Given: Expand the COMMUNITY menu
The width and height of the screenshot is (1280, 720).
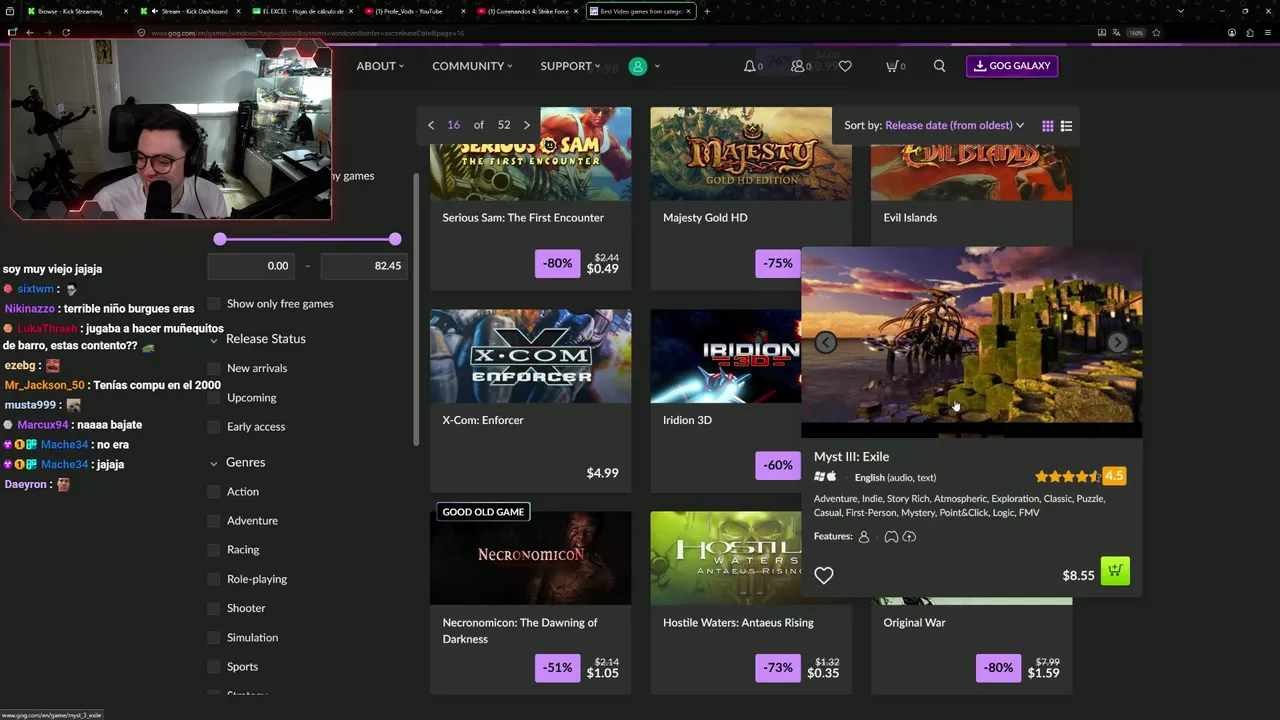Looking at the screenshot, I should (472, 66).
